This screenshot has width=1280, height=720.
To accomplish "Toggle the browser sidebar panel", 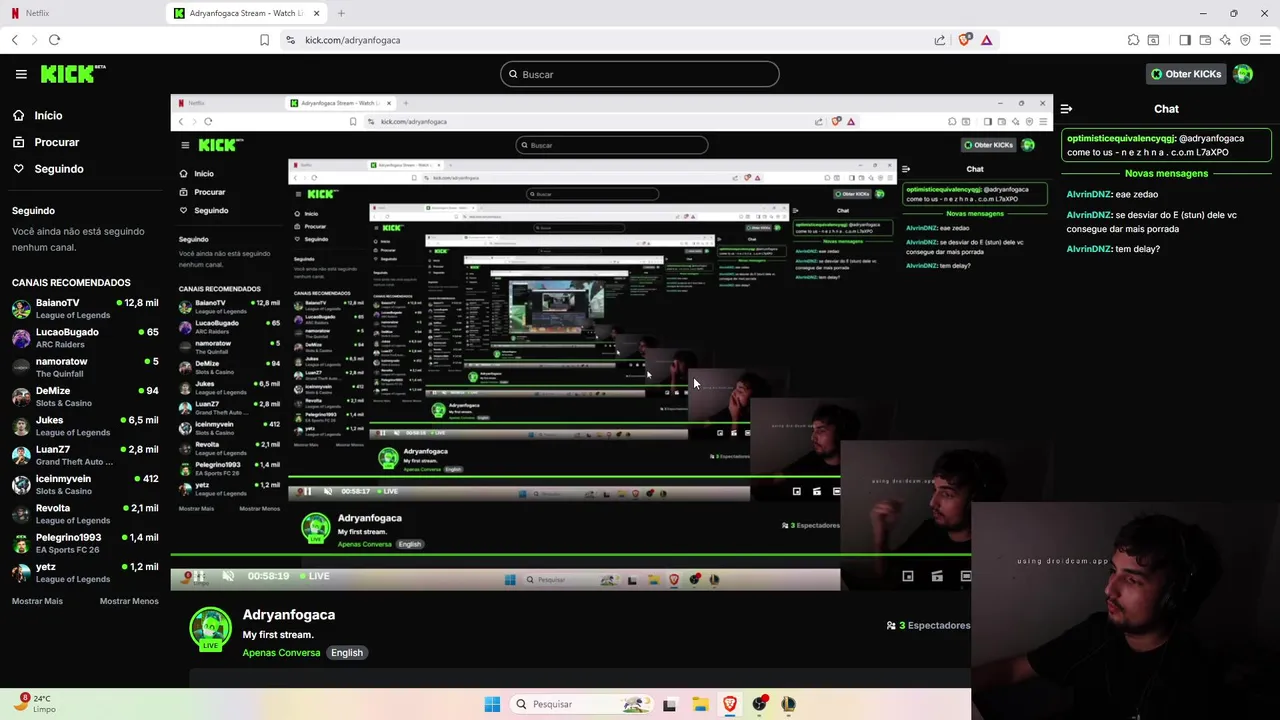I will click(1185, 40).
